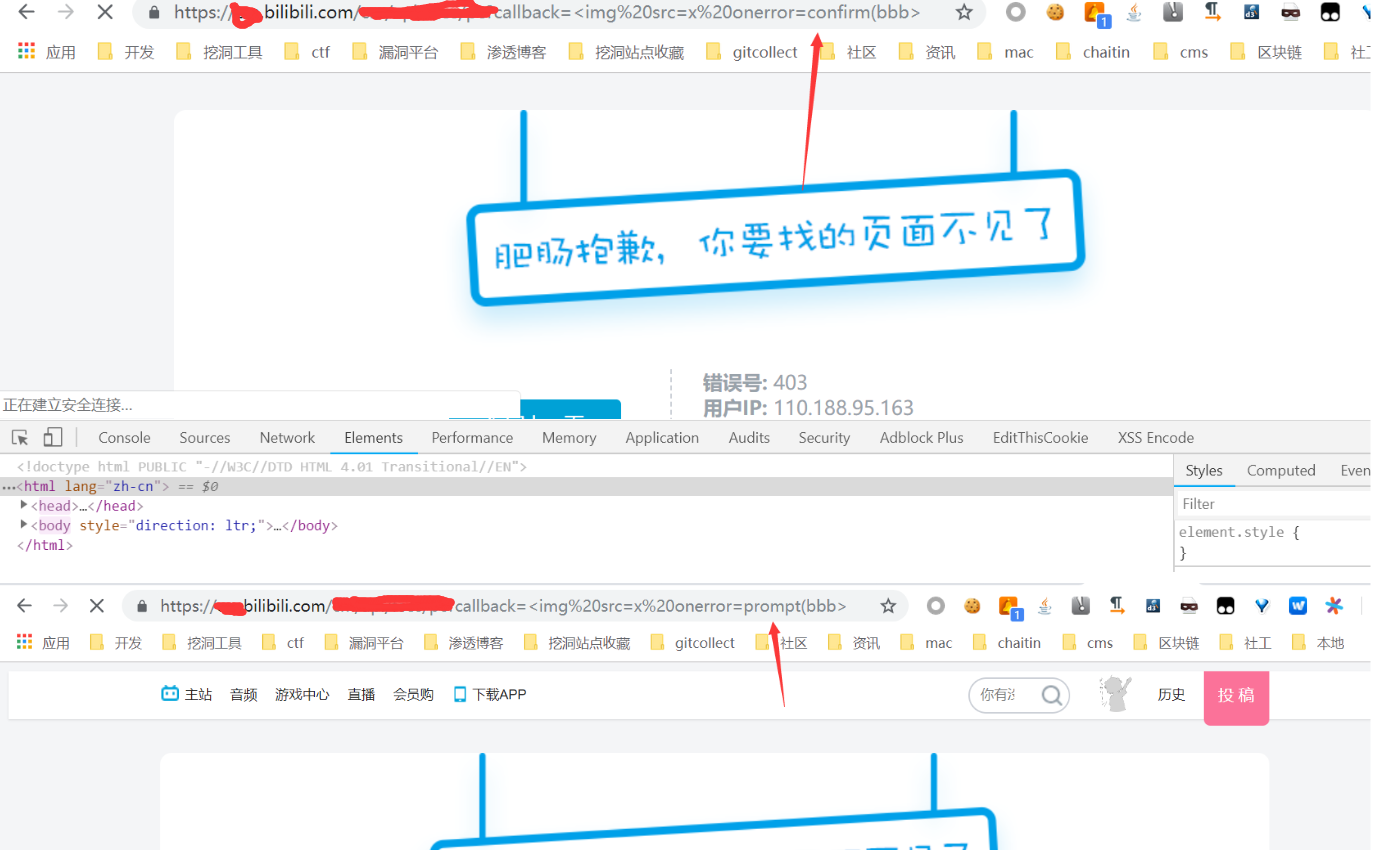The image size is (1375, 850).
Task: Open XSS Encode tab in DevTools
Action: (1156, 437)
